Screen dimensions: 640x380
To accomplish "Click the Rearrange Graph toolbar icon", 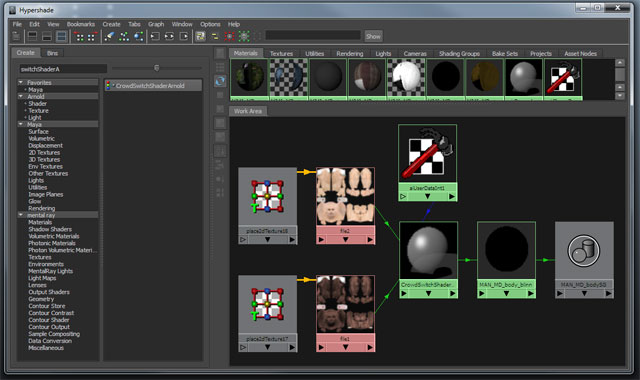I will click(x=124, y=36).
